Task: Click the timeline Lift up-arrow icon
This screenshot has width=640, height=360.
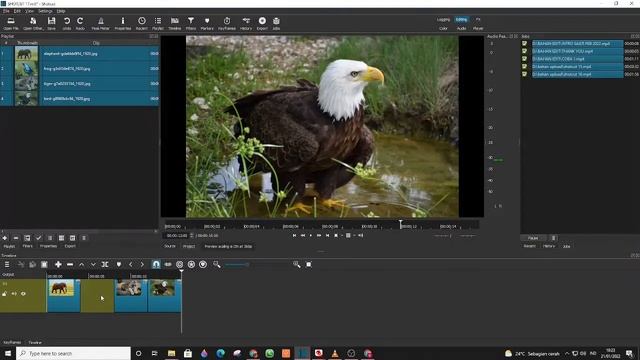Action: [x=82, y=264]
